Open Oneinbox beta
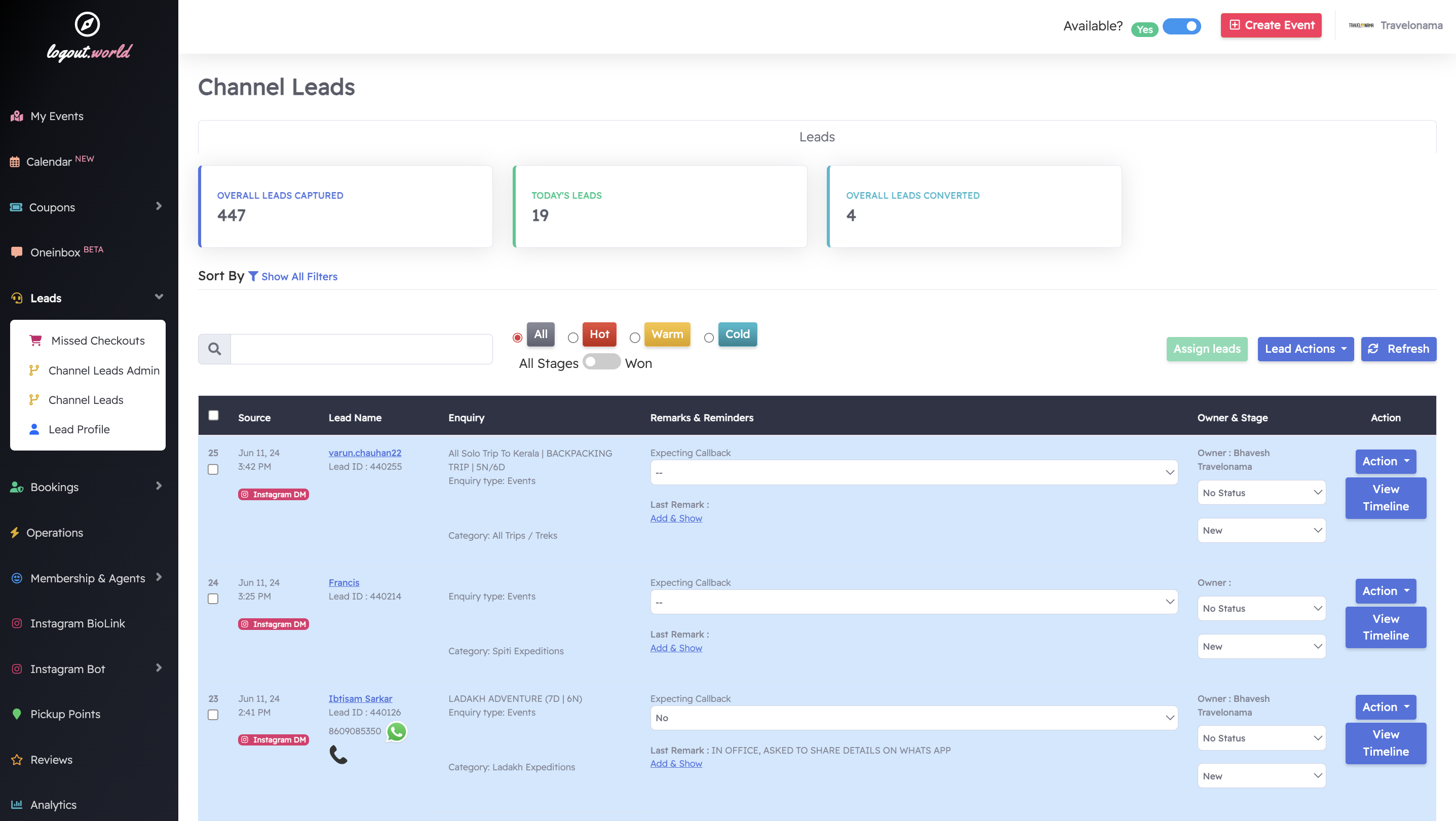 click(x=57, y=252)
